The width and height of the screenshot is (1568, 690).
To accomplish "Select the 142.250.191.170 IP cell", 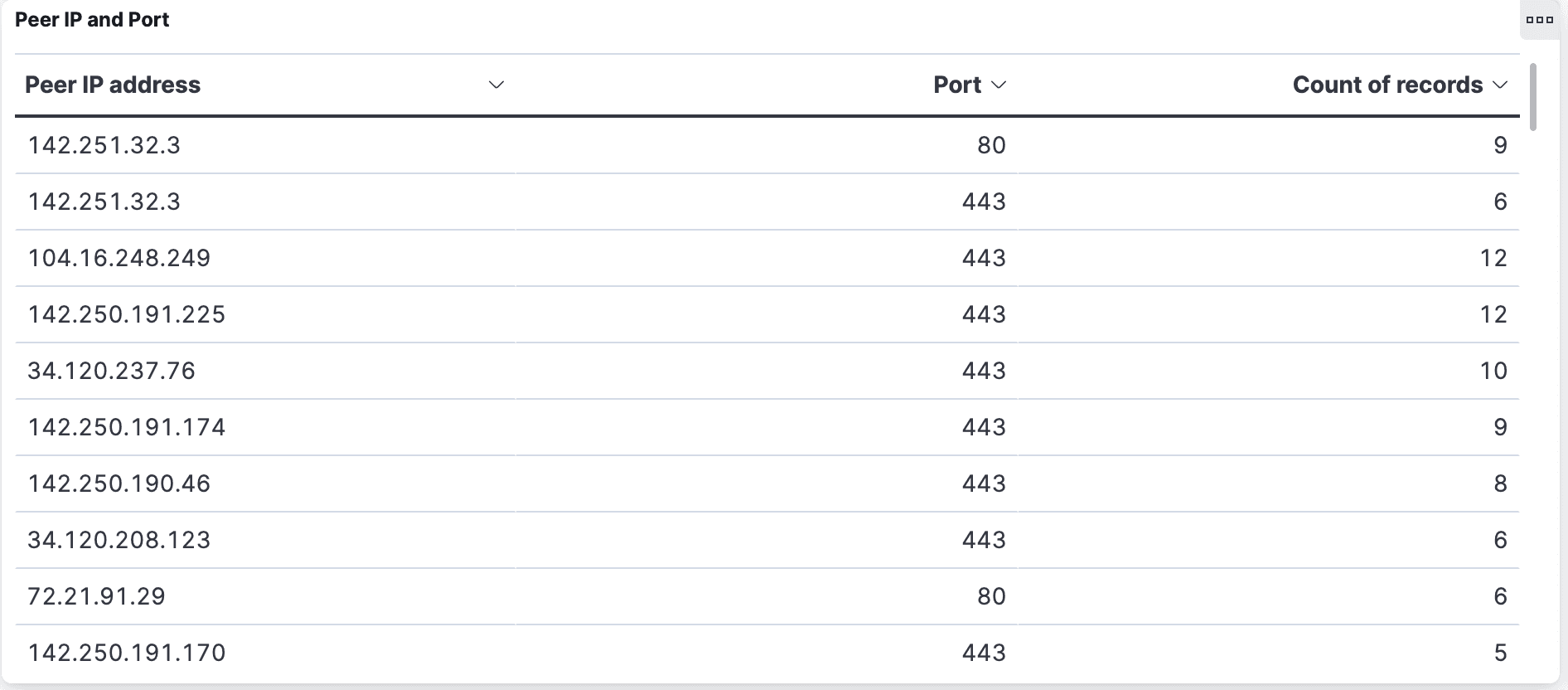I will pyautogui.click(x=127, y=653).
